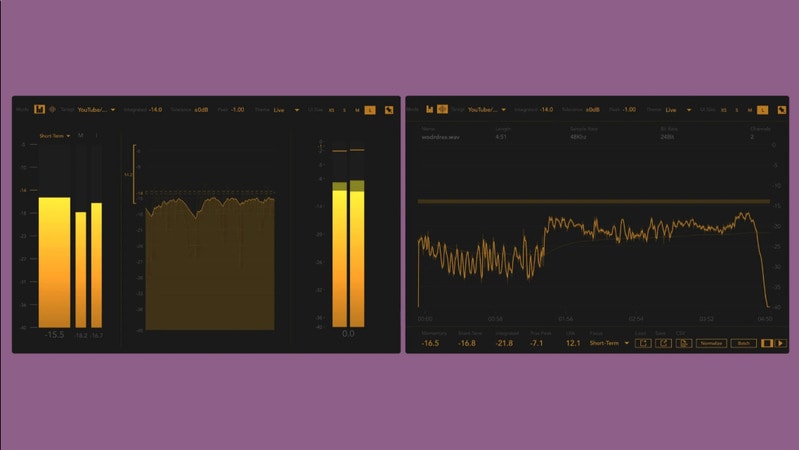The height and width of the screenshot is (450, 799).
Task: Click tolerance ±0dB value in left window
Action: pos(201,109)
